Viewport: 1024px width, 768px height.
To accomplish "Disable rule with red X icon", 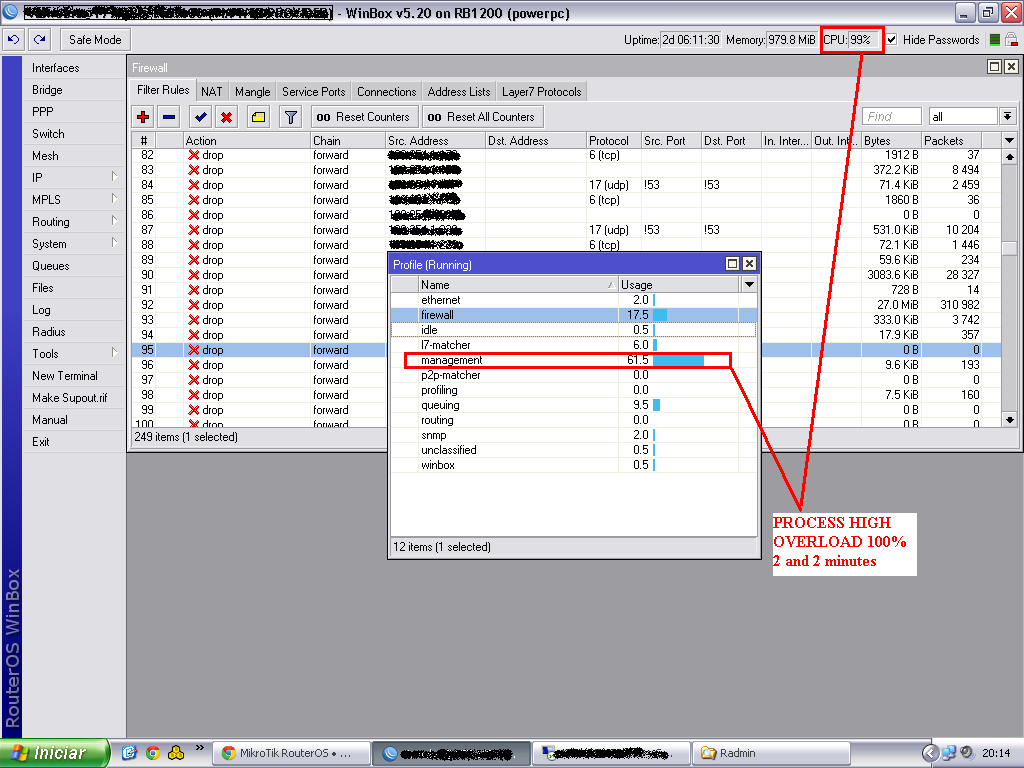I will click(226, 117).
